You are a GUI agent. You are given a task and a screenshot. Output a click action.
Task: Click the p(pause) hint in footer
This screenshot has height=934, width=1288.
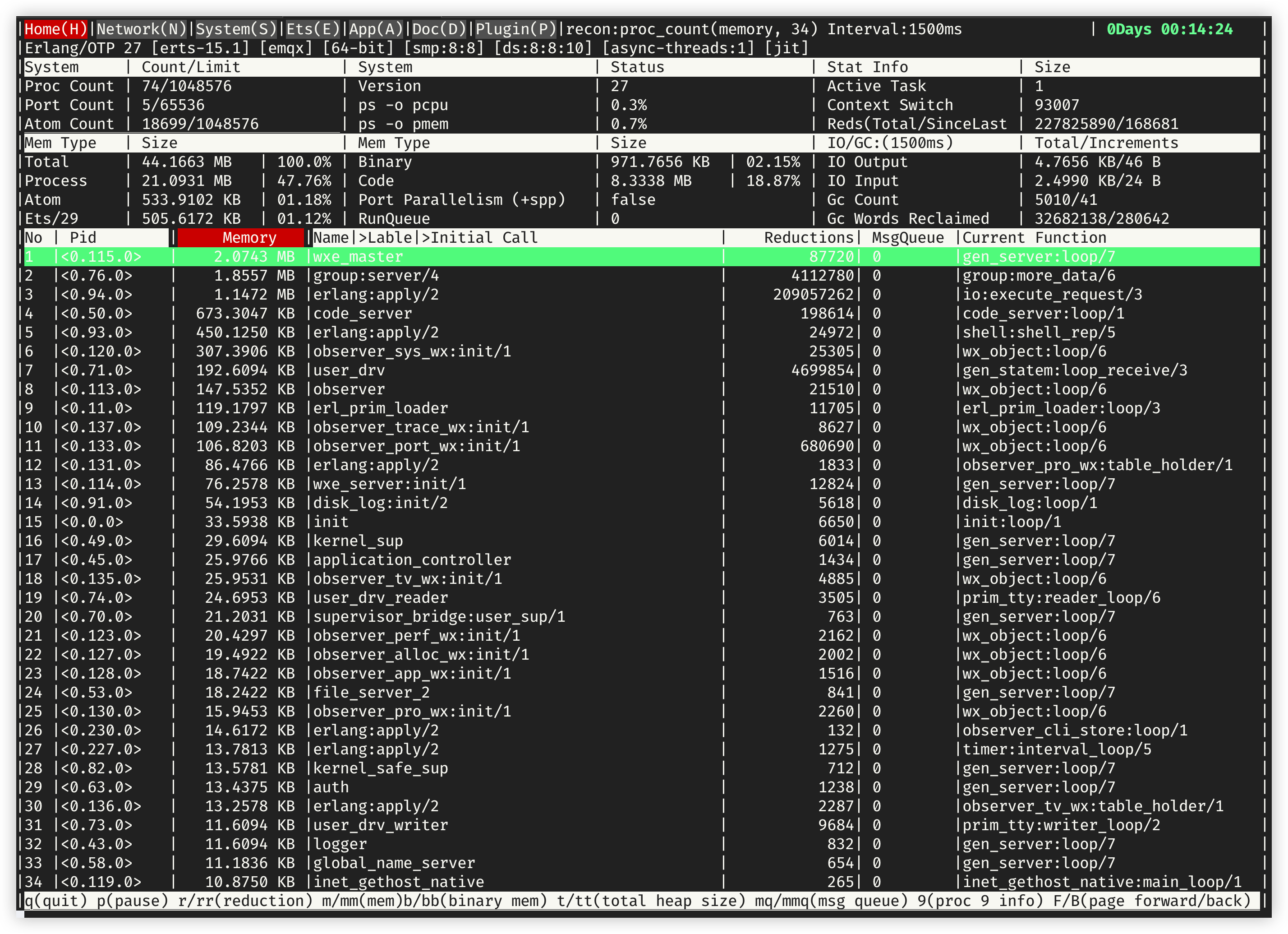pos(132,901)
